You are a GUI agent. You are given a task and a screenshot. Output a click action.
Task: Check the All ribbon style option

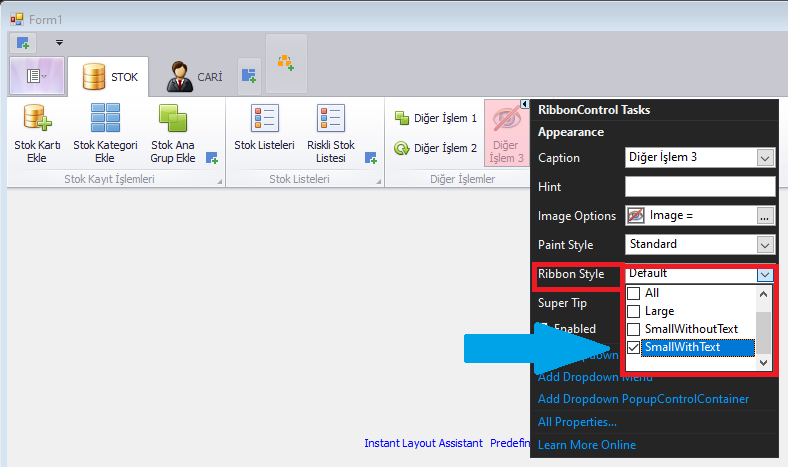[634, 293]
